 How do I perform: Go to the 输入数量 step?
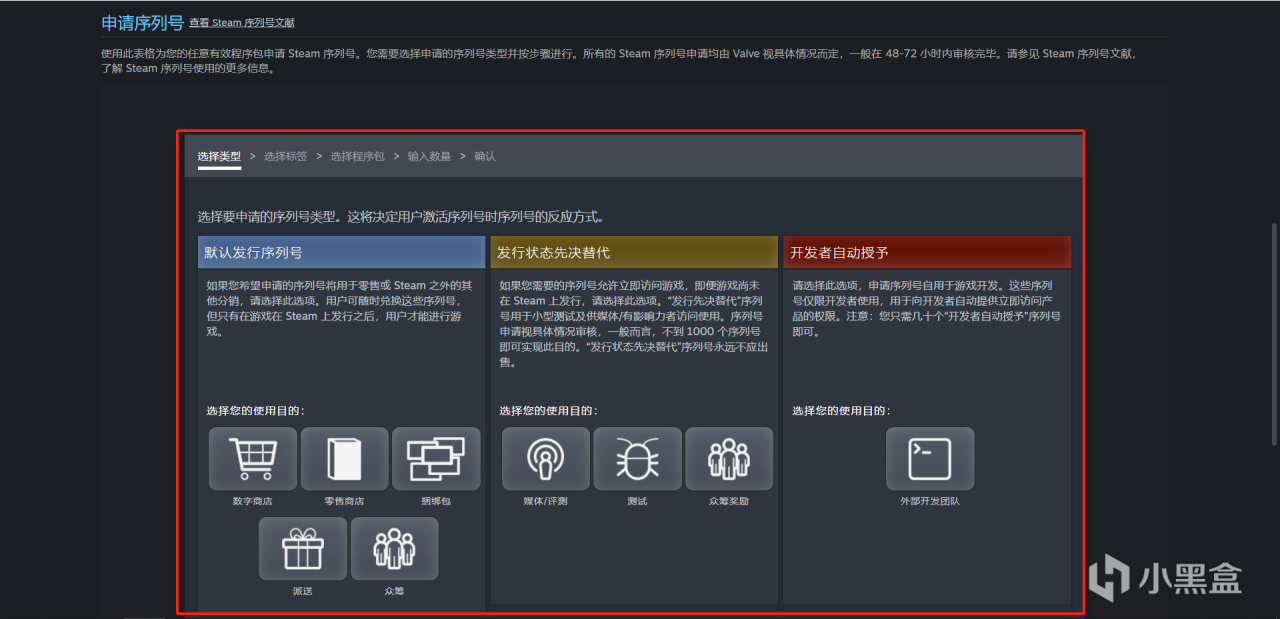(x=430, y=156)
